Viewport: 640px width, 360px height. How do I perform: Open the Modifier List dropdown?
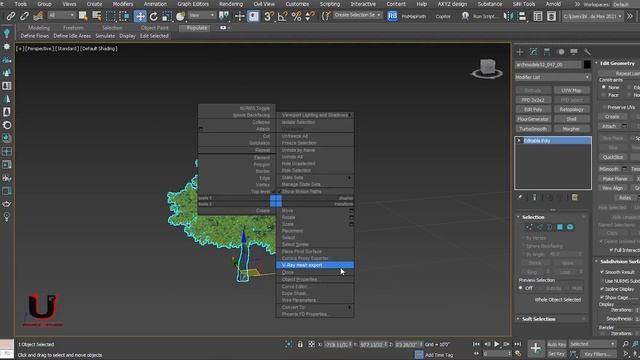coord(553,77)
